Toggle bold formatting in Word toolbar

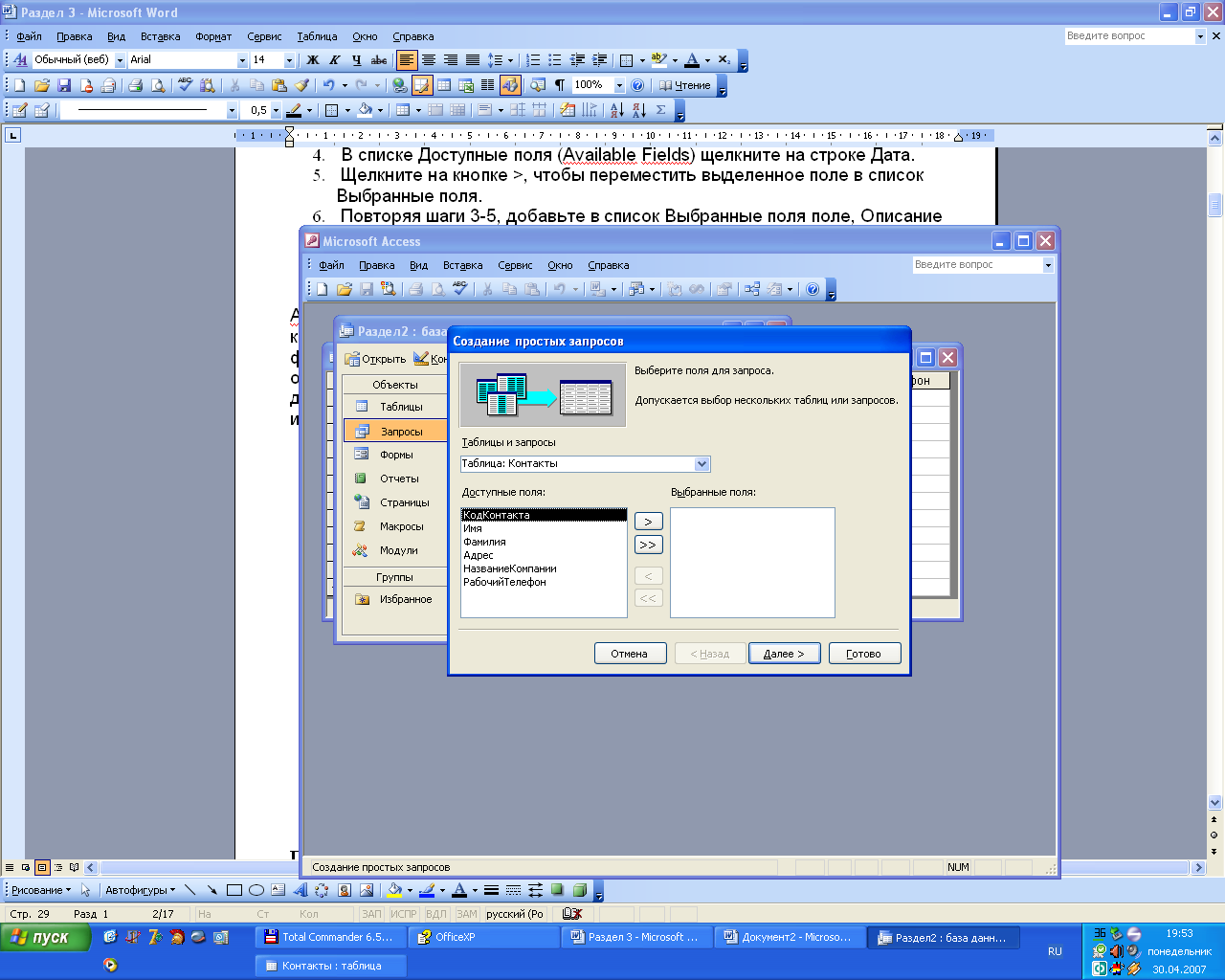coord(313,60)
